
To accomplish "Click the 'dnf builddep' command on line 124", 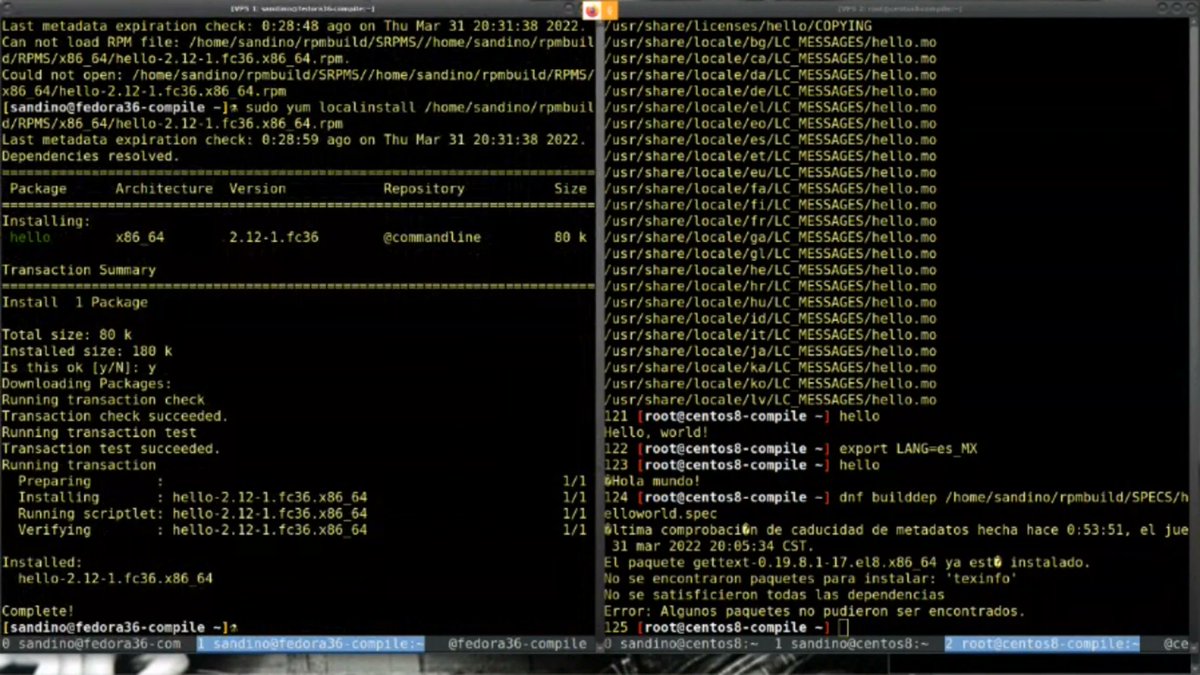I will click(888, 498).
